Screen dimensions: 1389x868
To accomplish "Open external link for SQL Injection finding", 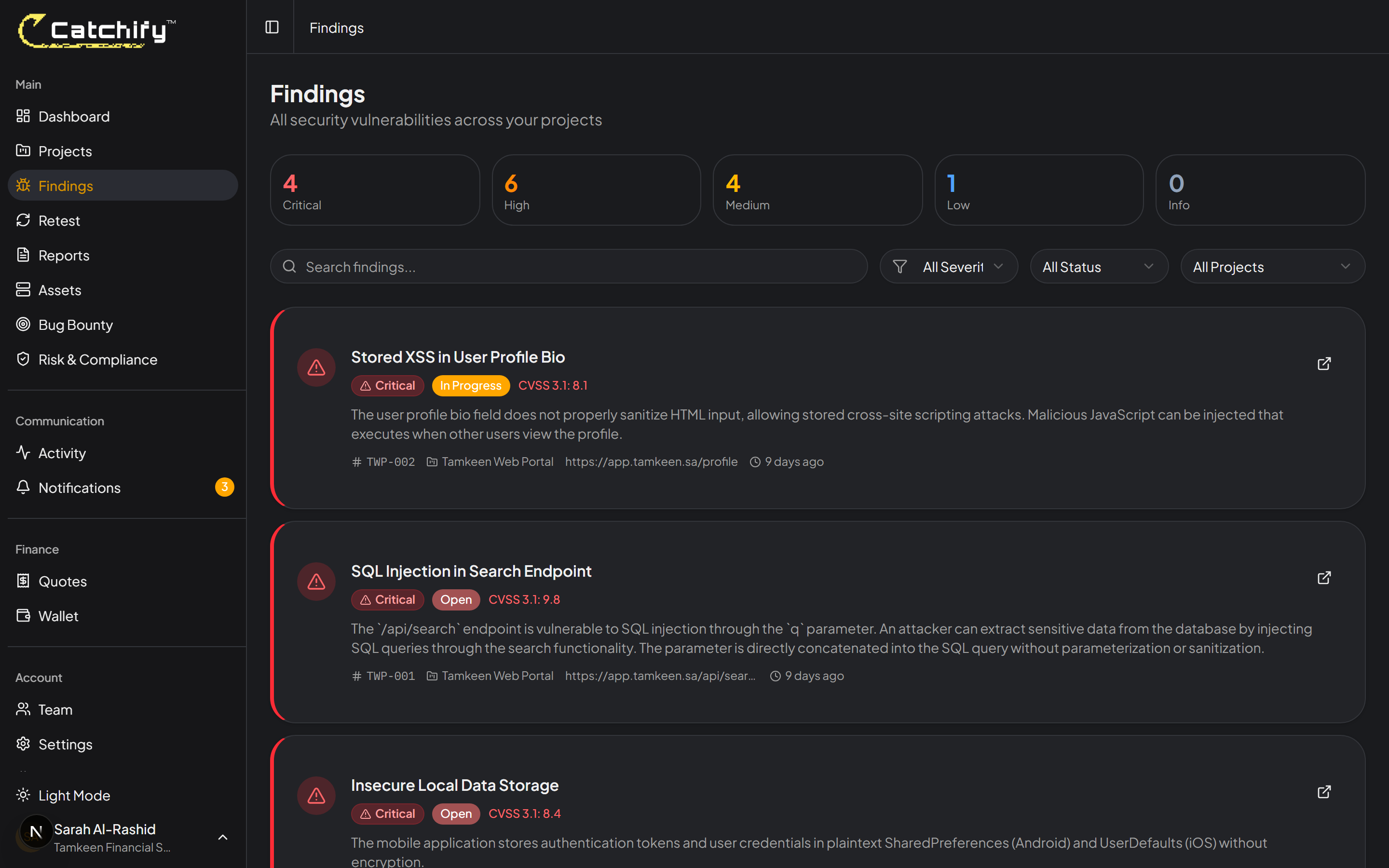I will tap(1323, 578).
